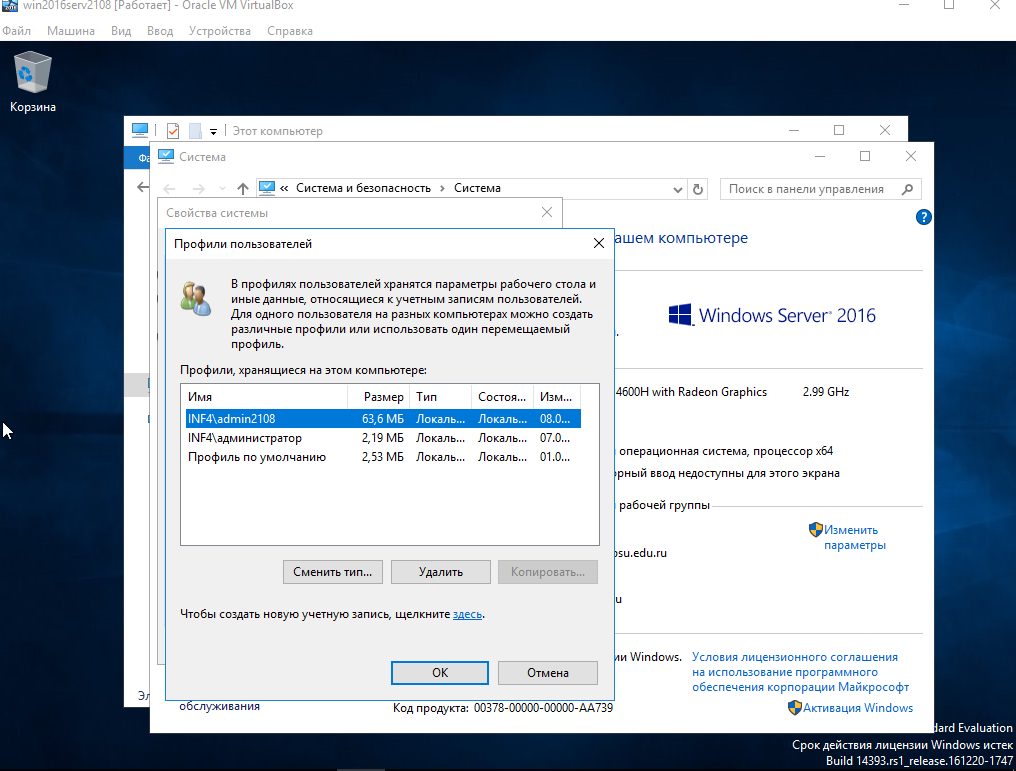1016x771 pixels.
Task: Sort by the Размер column header
Action: tap(379, 397)
